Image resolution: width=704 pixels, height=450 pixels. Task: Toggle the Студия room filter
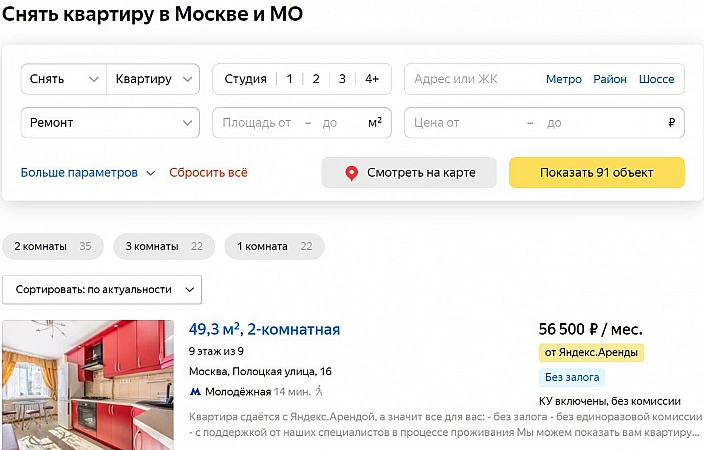coord(245,79)
